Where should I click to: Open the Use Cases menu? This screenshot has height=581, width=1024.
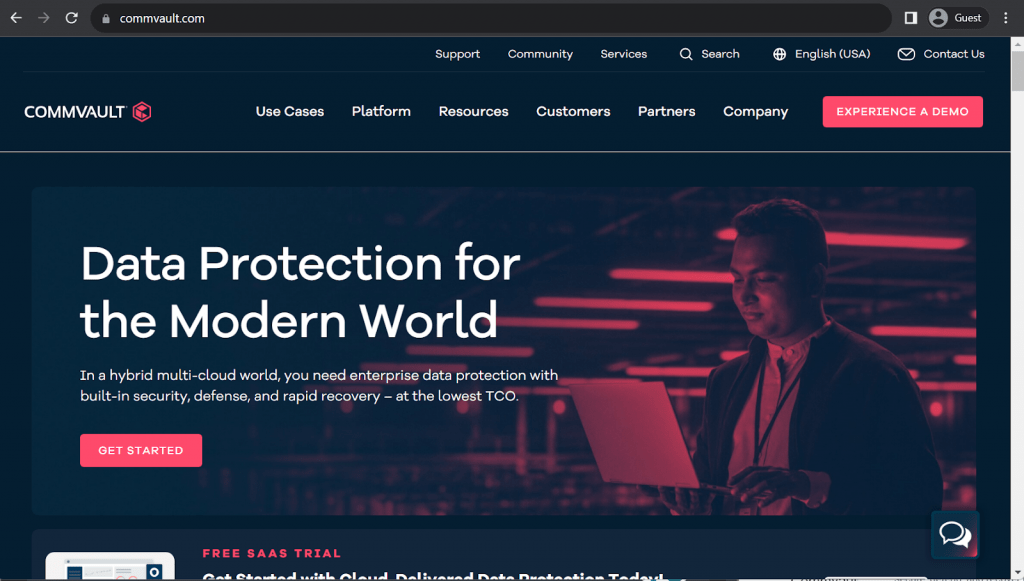290,112
